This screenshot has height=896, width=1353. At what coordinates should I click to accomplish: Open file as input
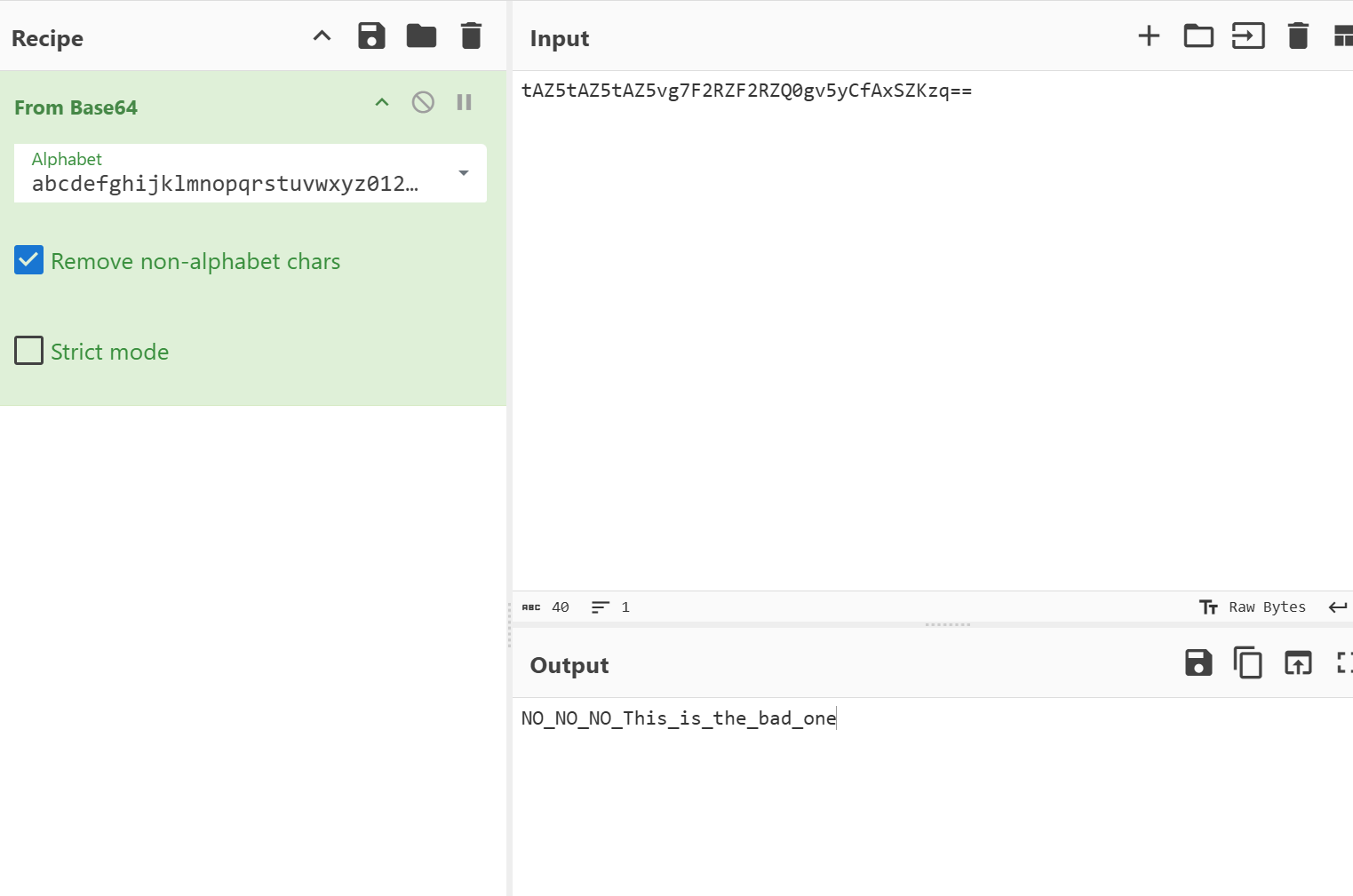click(x=1248, y=36)
